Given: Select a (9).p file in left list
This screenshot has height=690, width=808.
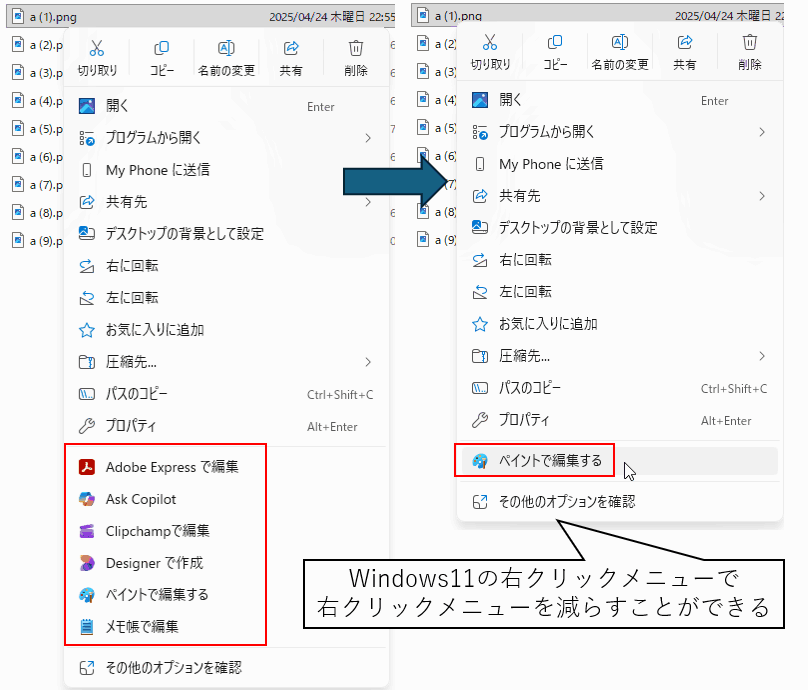Looking at the screenshot, I should [37, 241].
